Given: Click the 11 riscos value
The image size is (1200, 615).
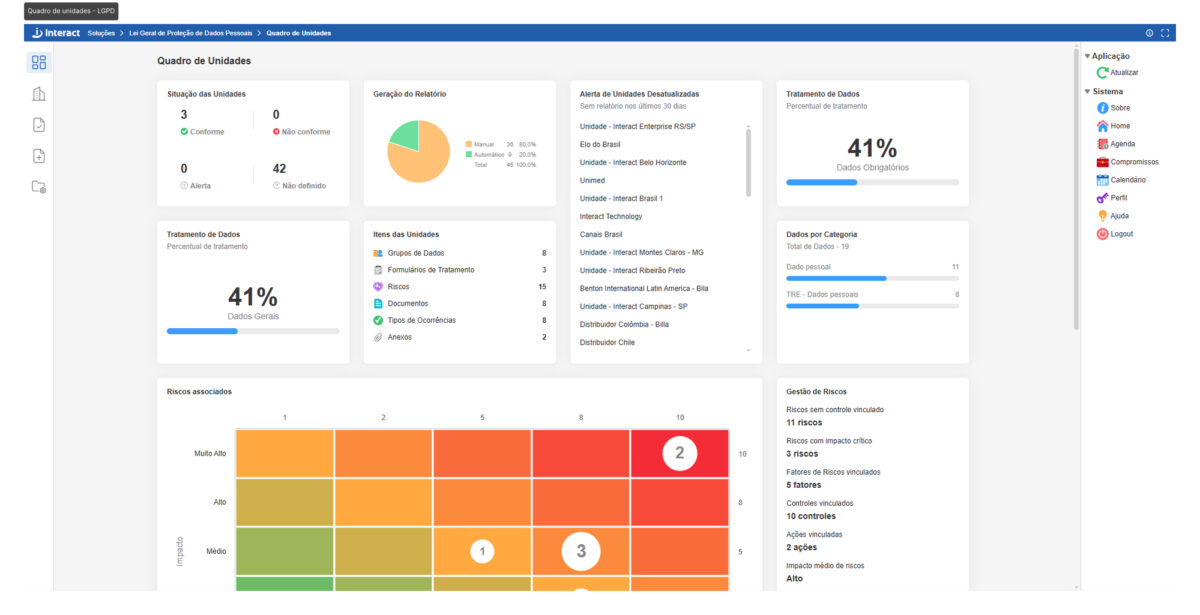Looking at the screenshot, I should pyautogui.click(x=805, y=422).
